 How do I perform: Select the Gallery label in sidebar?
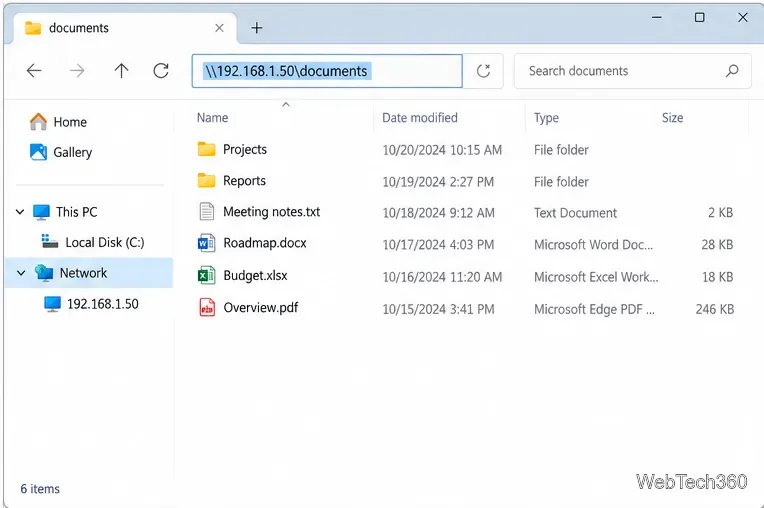(x=73, y=152)
